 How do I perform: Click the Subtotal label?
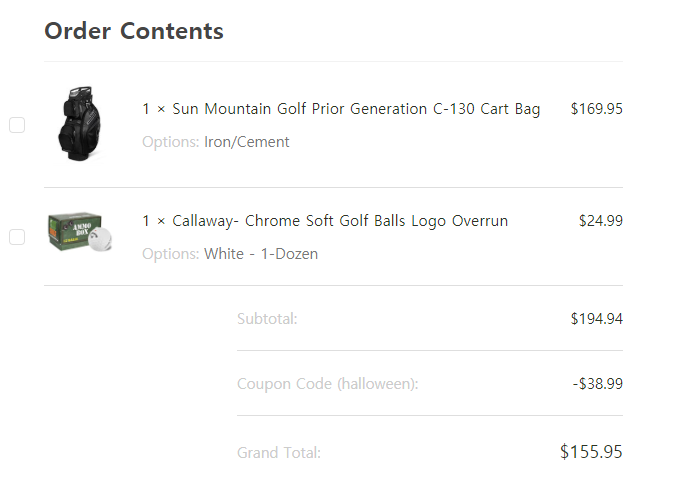267,319
